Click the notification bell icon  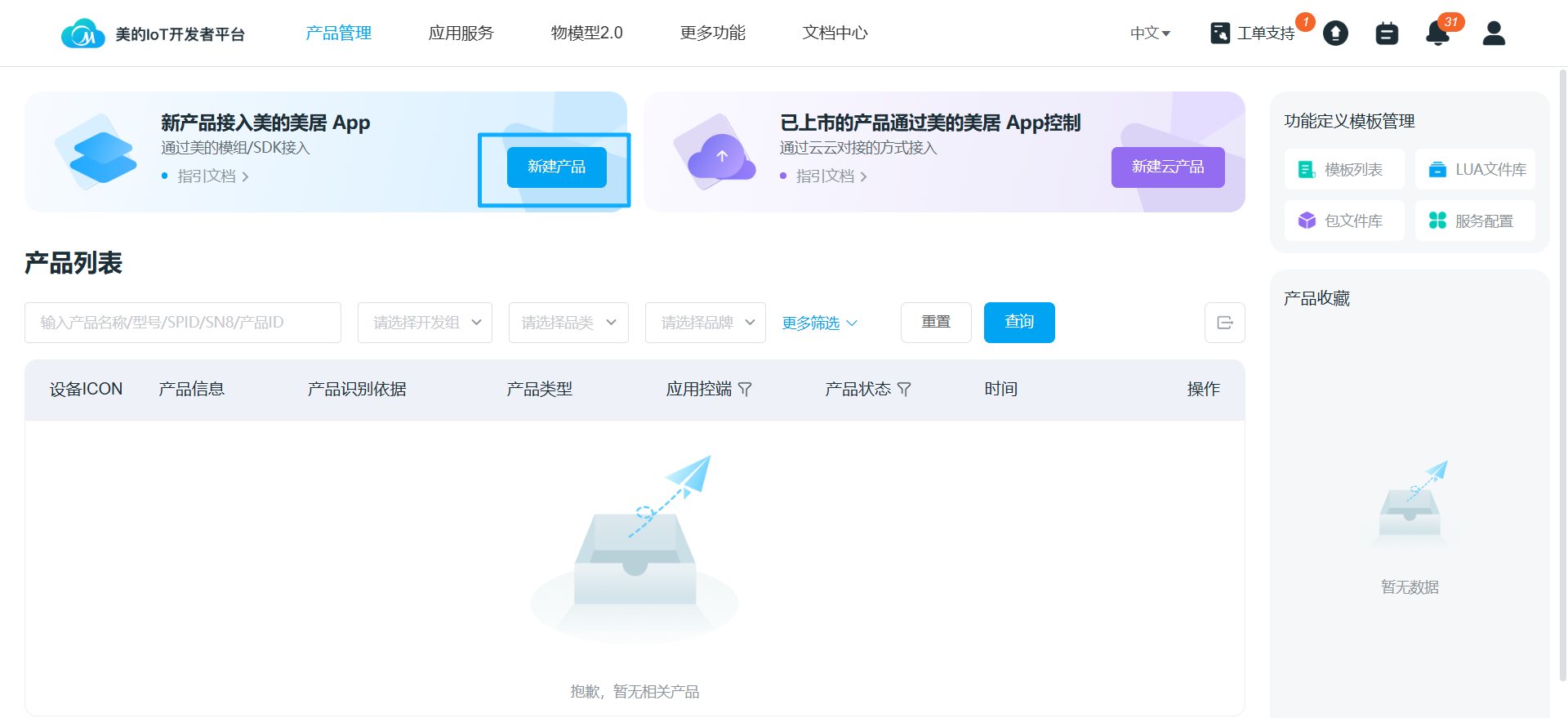1437,33
